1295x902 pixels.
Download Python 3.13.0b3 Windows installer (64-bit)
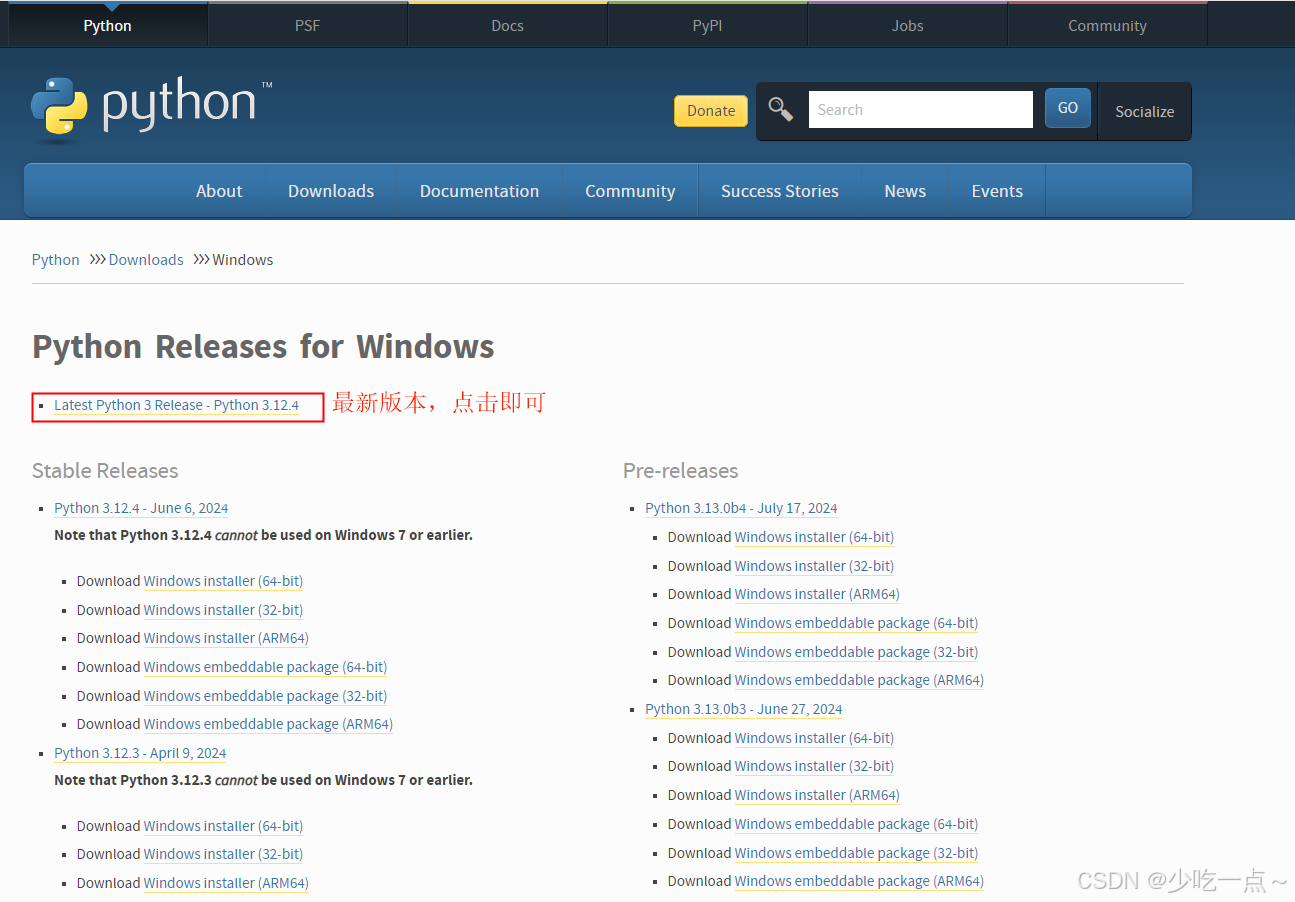click(x=814, y=738)
